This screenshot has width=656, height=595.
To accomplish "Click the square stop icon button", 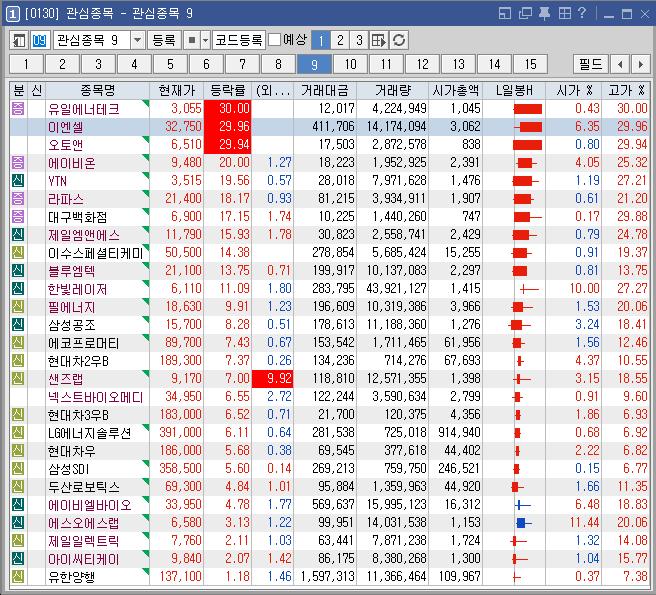I will 192,41.
